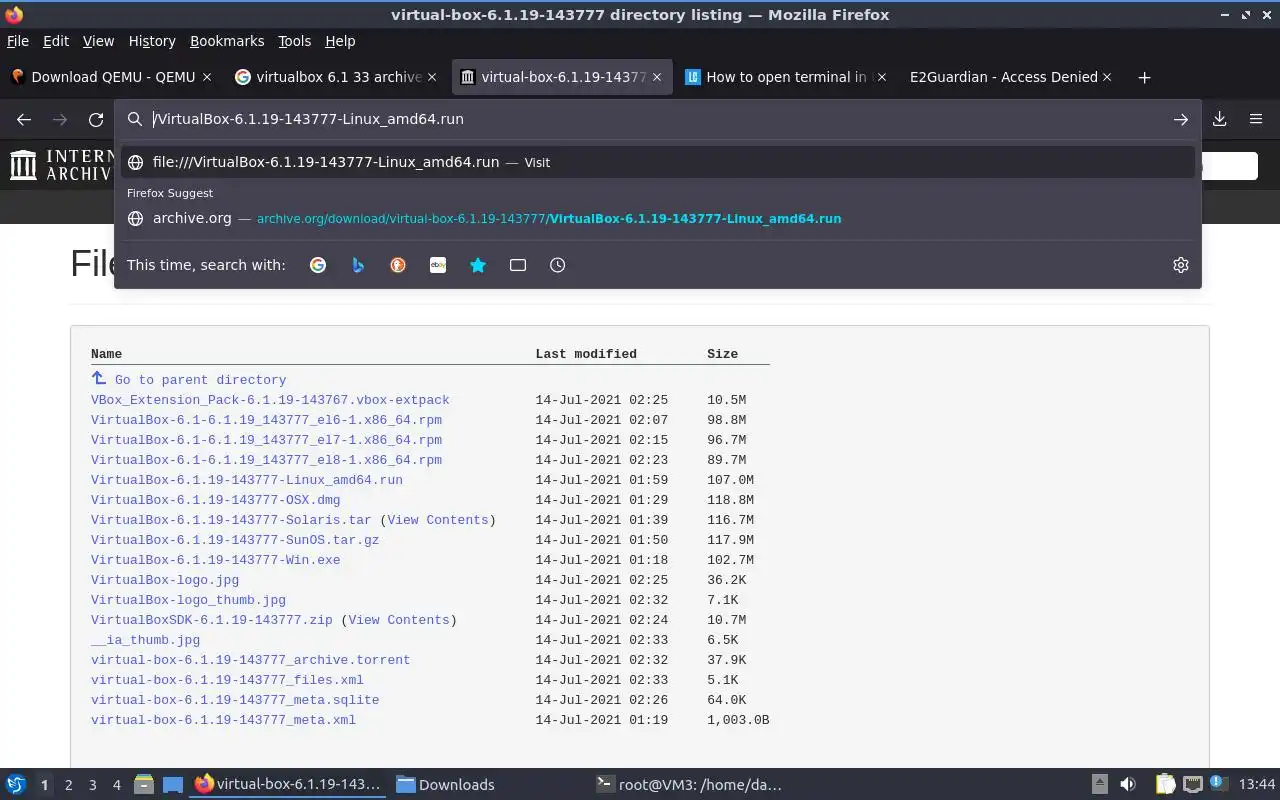Download VirtualBoxSDK-6.1.19-143777.zip

pos(211,620)
